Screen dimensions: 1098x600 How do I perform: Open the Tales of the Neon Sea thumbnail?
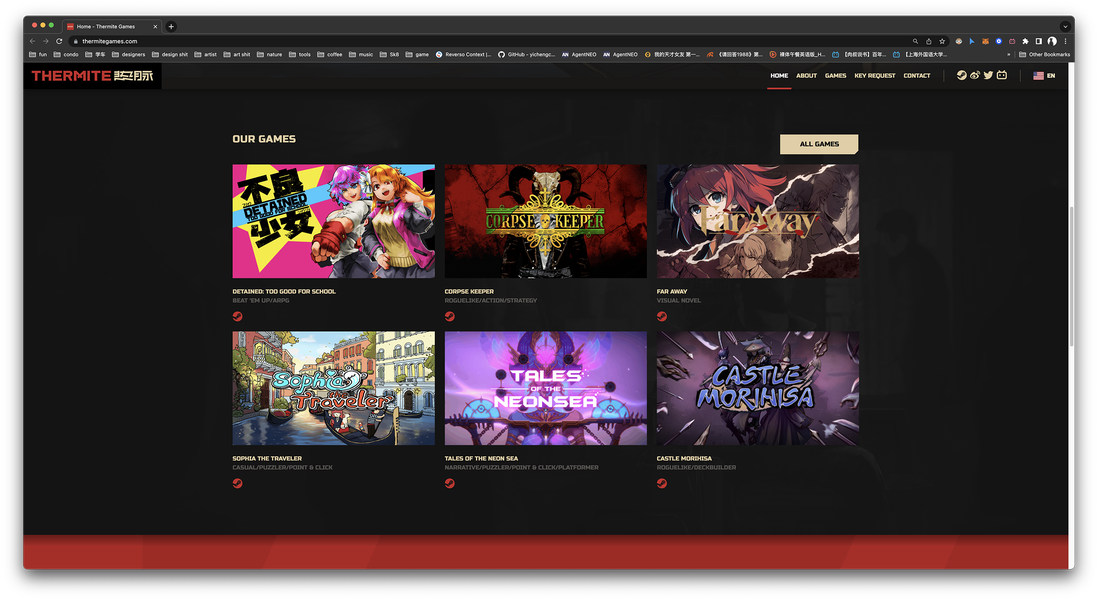point(545,388)
